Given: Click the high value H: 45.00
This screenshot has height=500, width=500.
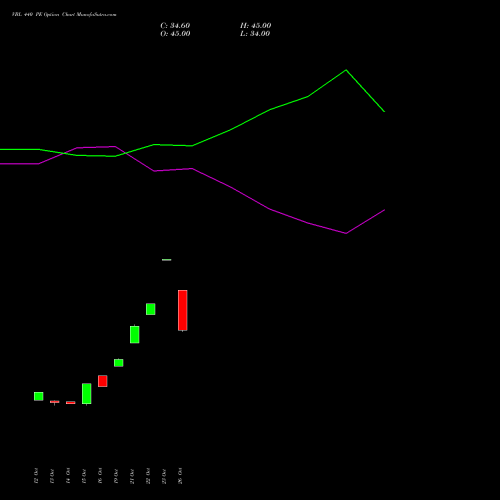Looking at the screenshot, I should (255, 26).
